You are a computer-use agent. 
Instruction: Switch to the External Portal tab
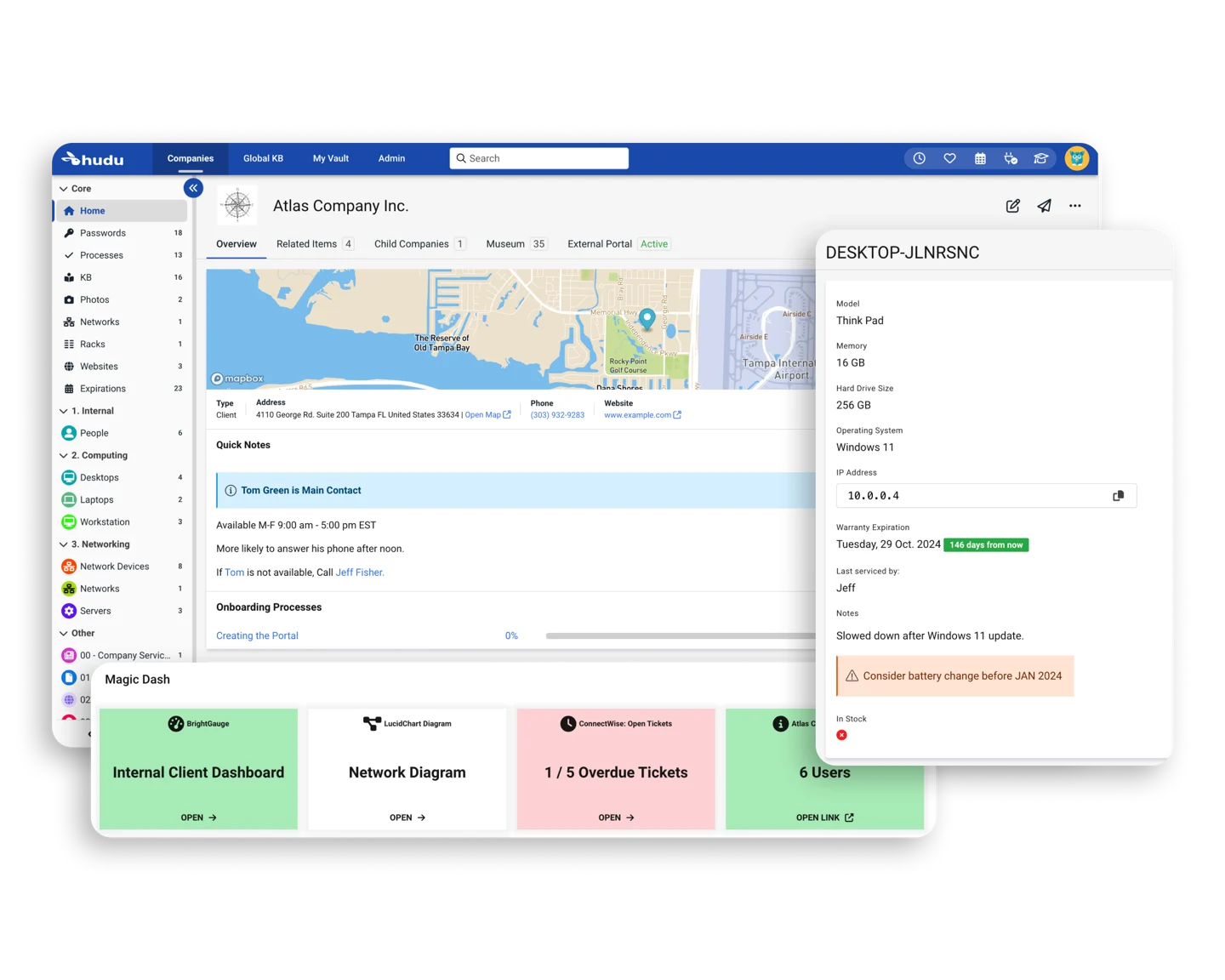click(x=619, y=244)
